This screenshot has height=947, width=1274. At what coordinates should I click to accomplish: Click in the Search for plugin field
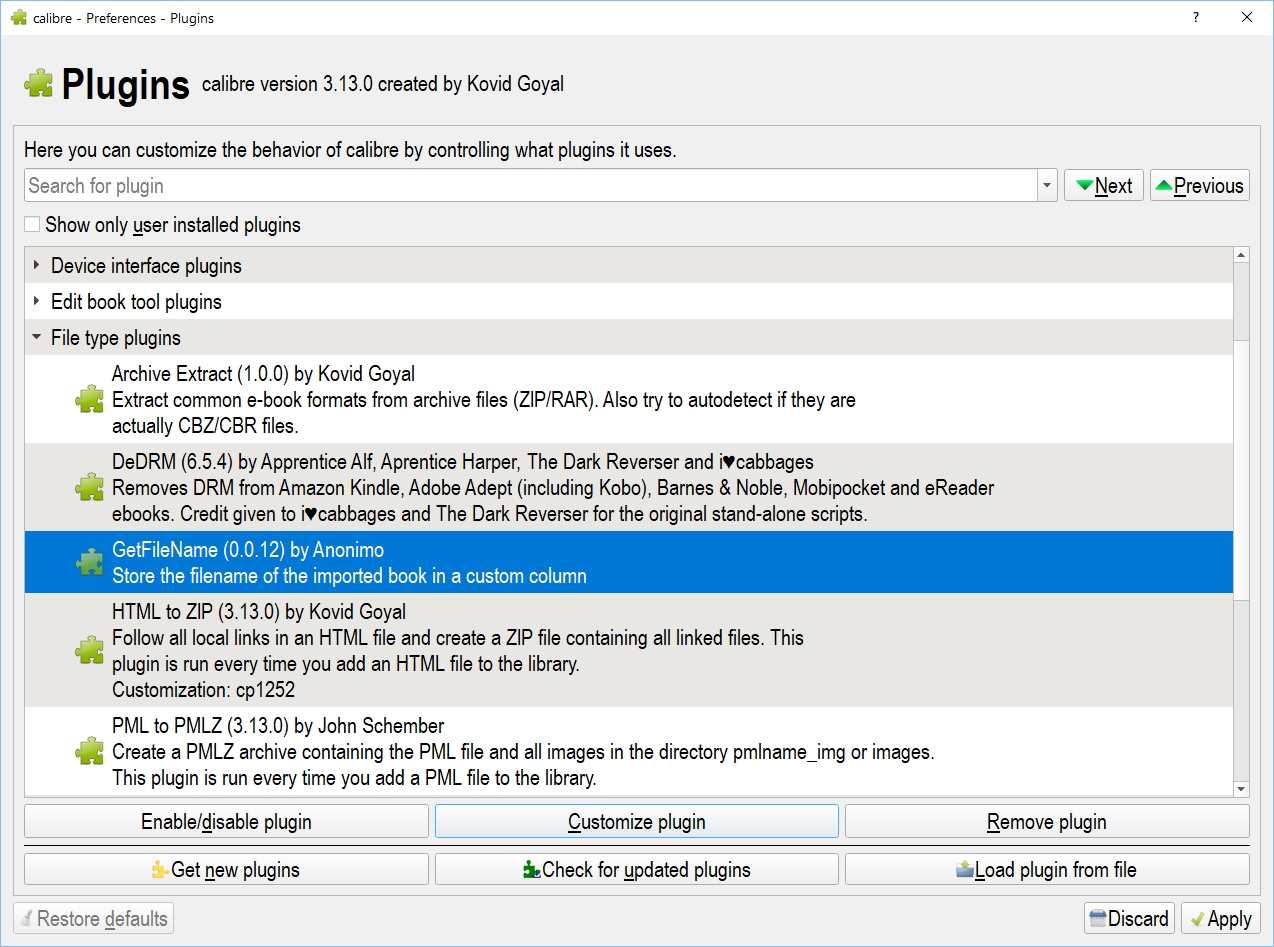530,186
